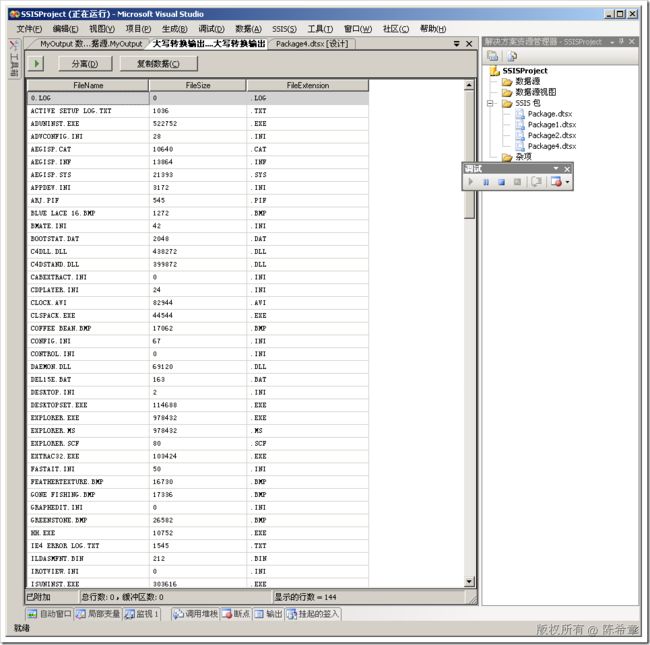Image resolution: width=650 pixels, height=645 pixels.
Task: Open the SSIS(S) menu
Action: pyautogui.click(x=284, y=29)
